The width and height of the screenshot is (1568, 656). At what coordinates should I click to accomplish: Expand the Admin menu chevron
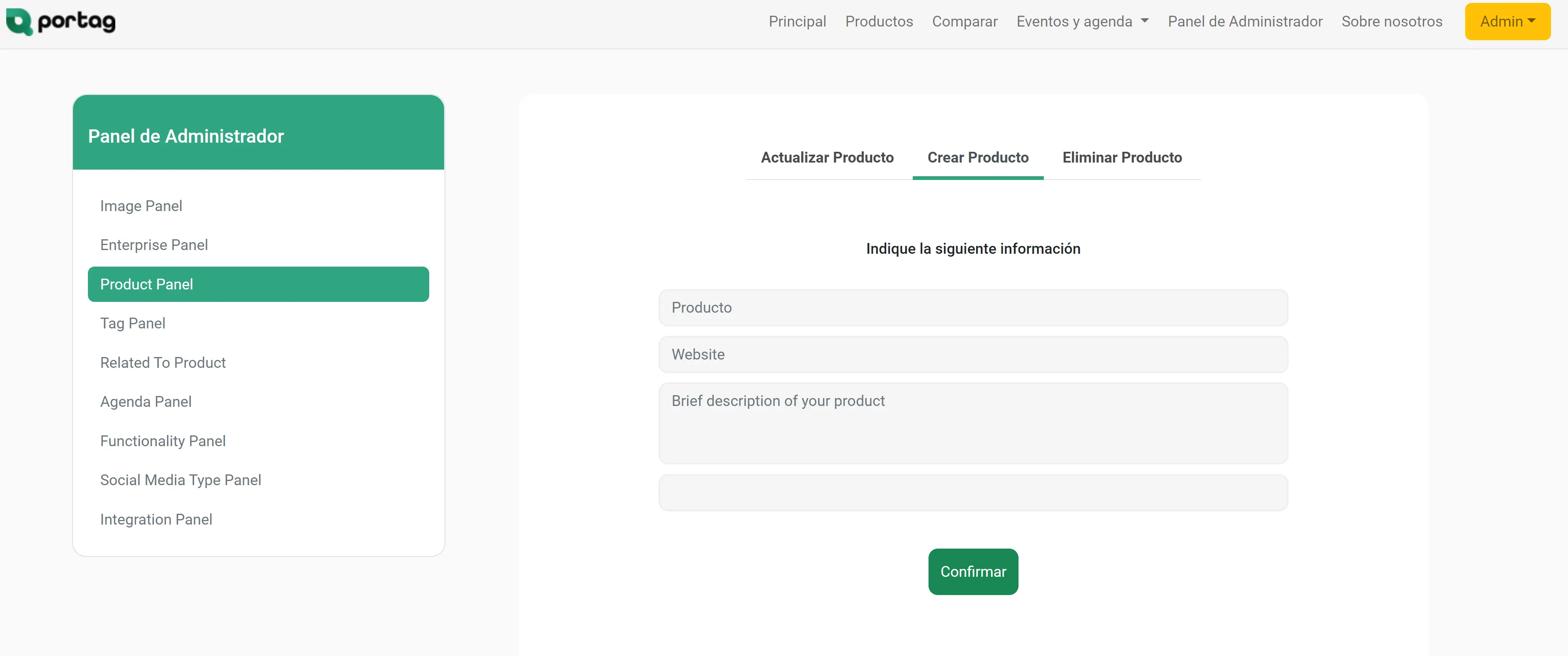1532,21
